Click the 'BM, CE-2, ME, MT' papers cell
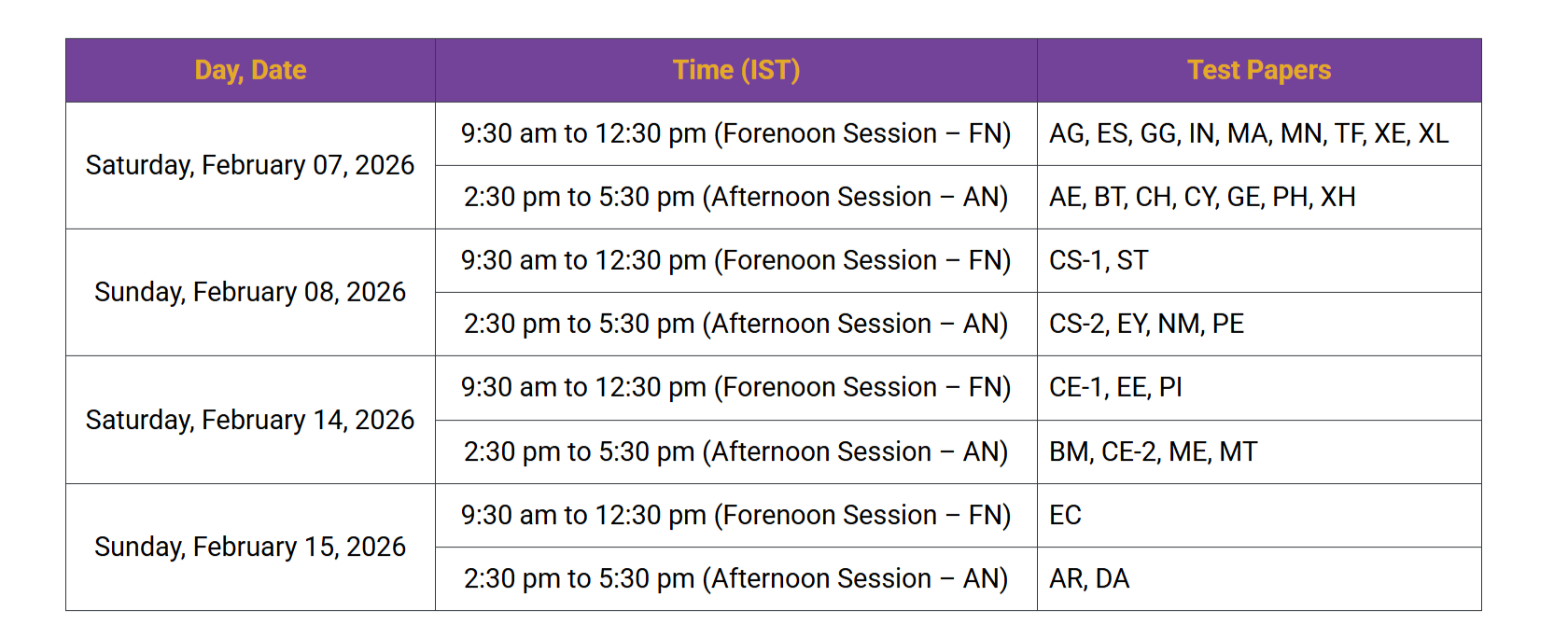Image resolution: width=1568 pixels, height=638 pixels. pyautogui.click(x=1153, y=451)
